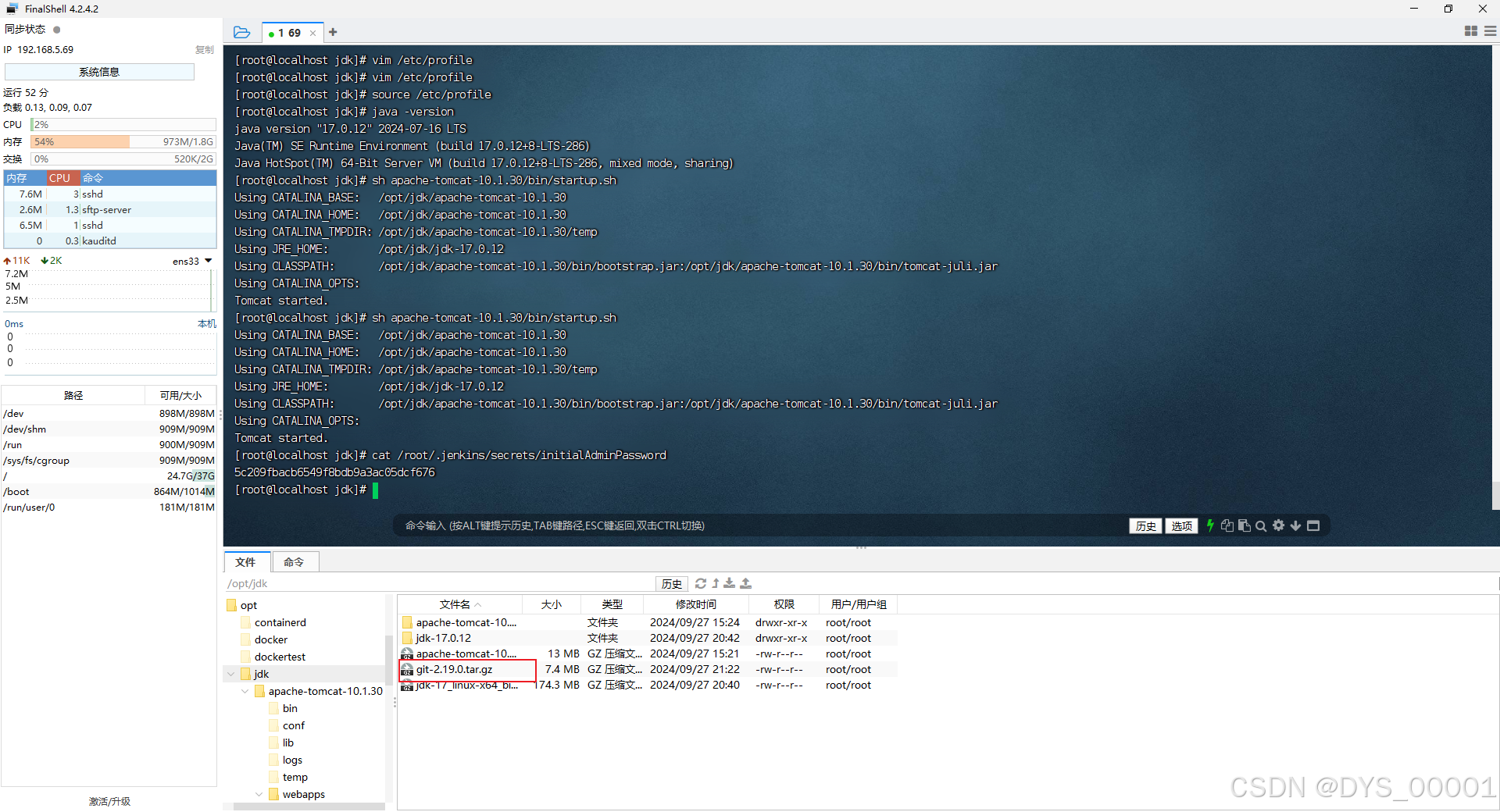Image resolution: width=1500 pixels, height=812 pixels.
Task: Open terminal search with the magnifier icon
Action: coord(1261,525)
